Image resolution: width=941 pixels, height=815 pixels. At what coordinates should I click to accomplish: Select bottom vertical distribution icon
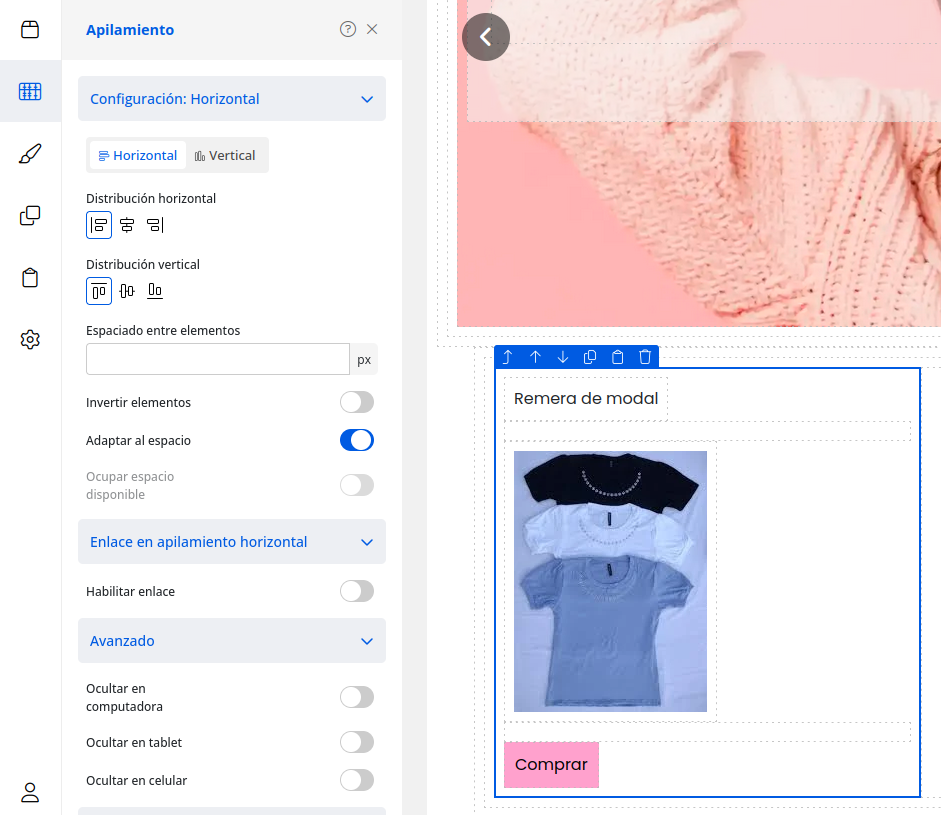[x=155, y=291]
